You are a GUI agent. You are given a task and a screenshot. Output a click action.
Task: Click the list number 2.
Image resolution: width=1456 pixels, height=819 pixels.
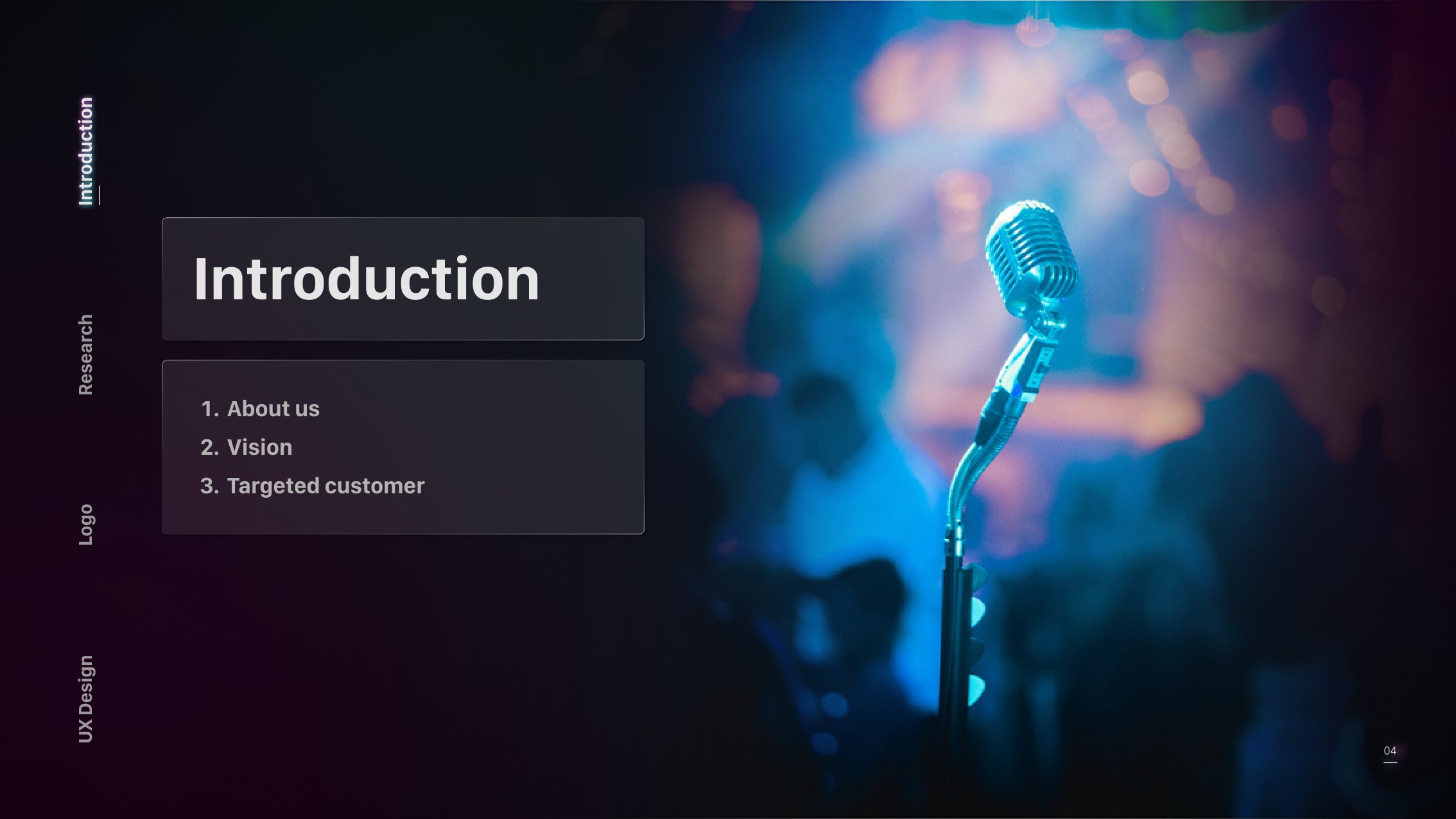pos(210,447)
